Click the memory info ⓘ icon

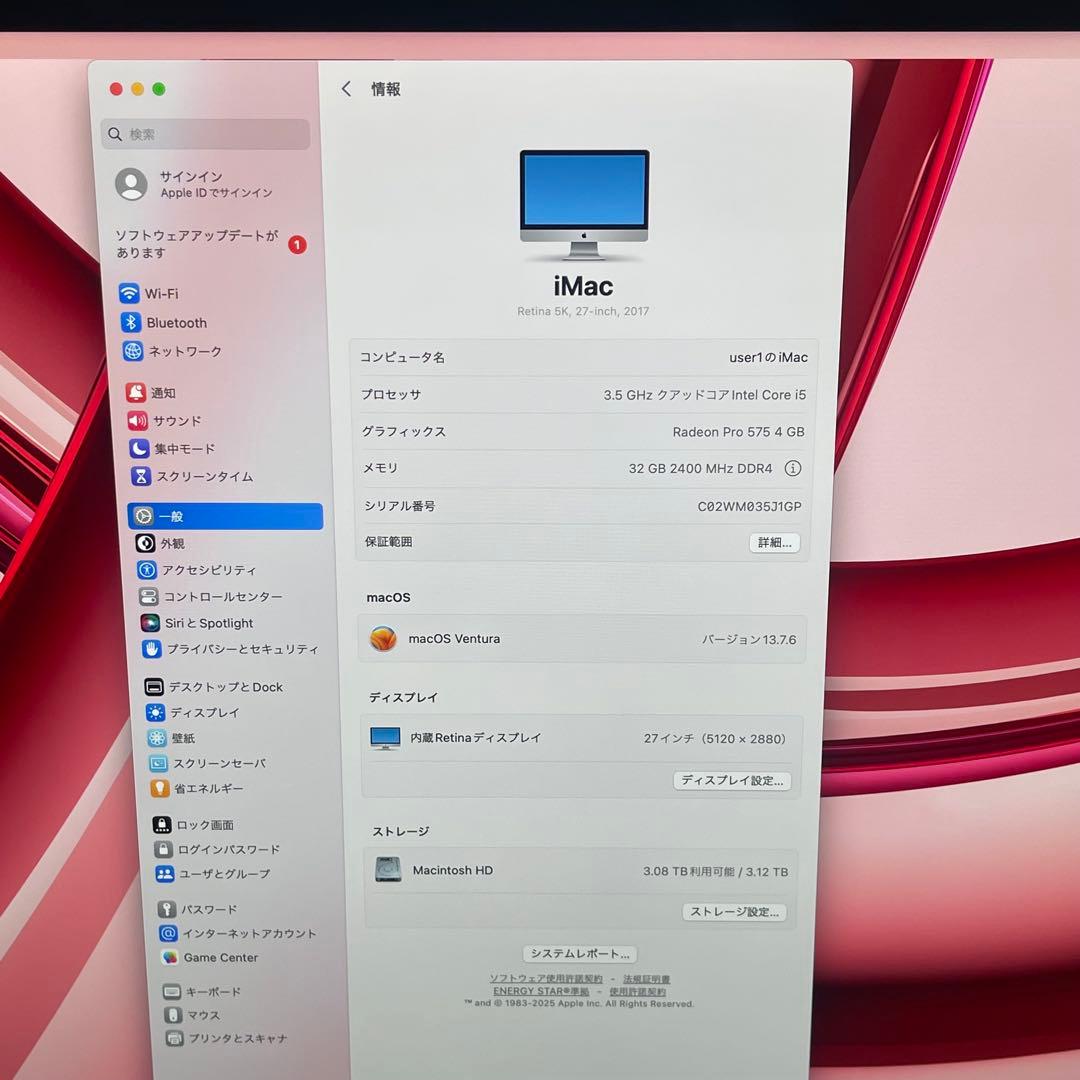(x=793, y=468)
